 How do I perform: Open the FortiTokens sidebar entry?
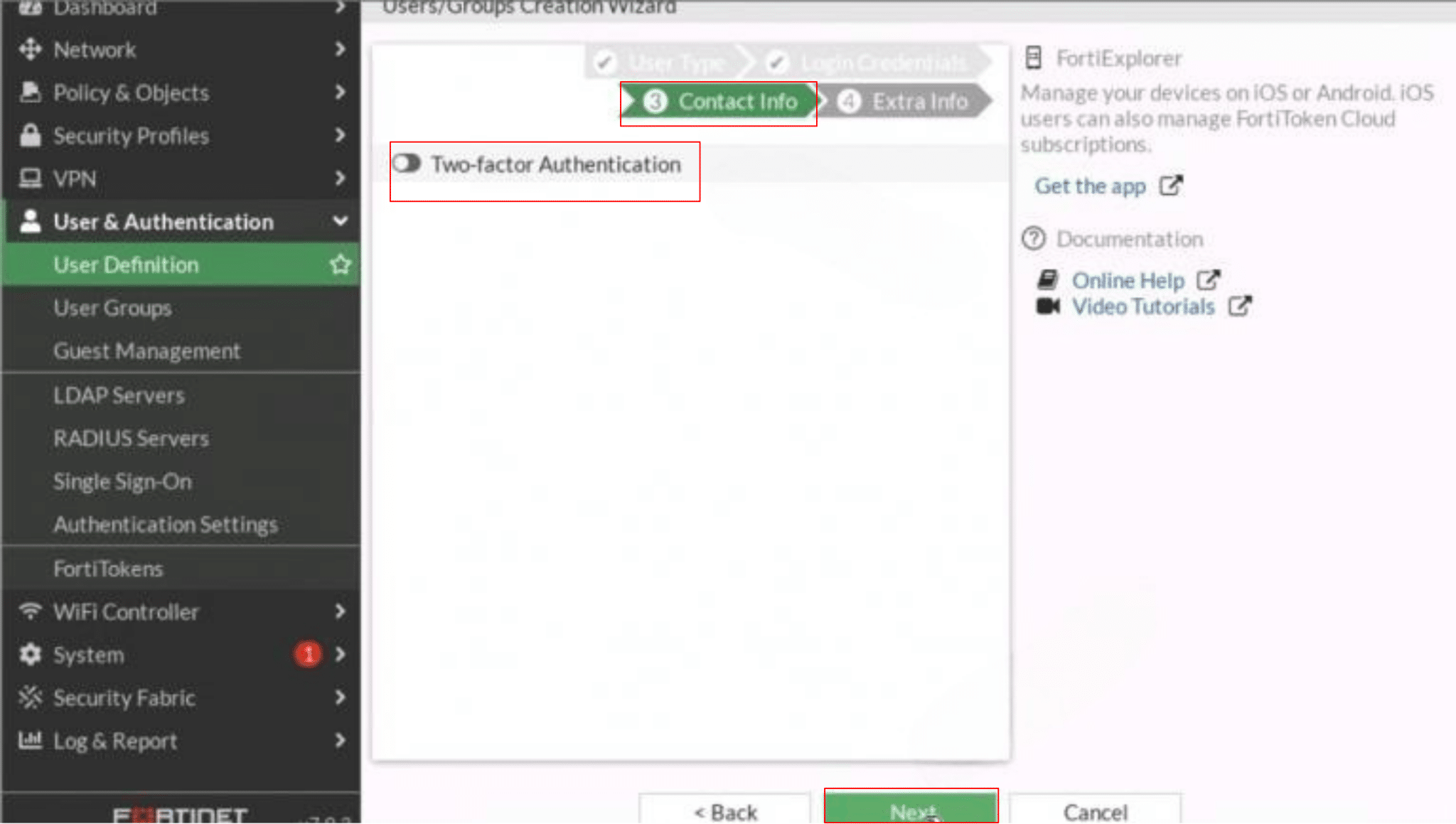point(108,569)
